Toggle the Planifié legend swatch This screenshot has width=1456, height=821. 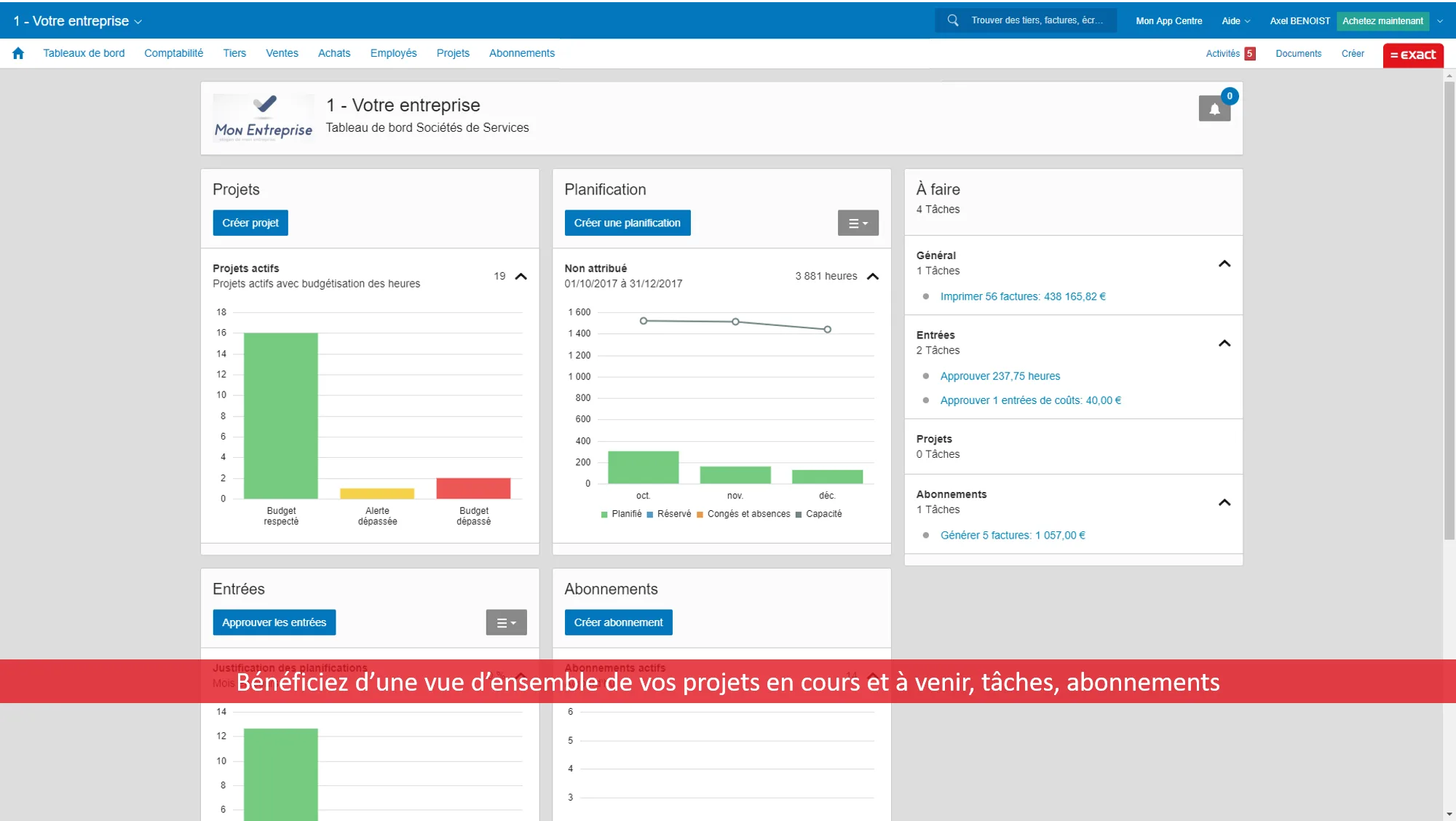604,515
